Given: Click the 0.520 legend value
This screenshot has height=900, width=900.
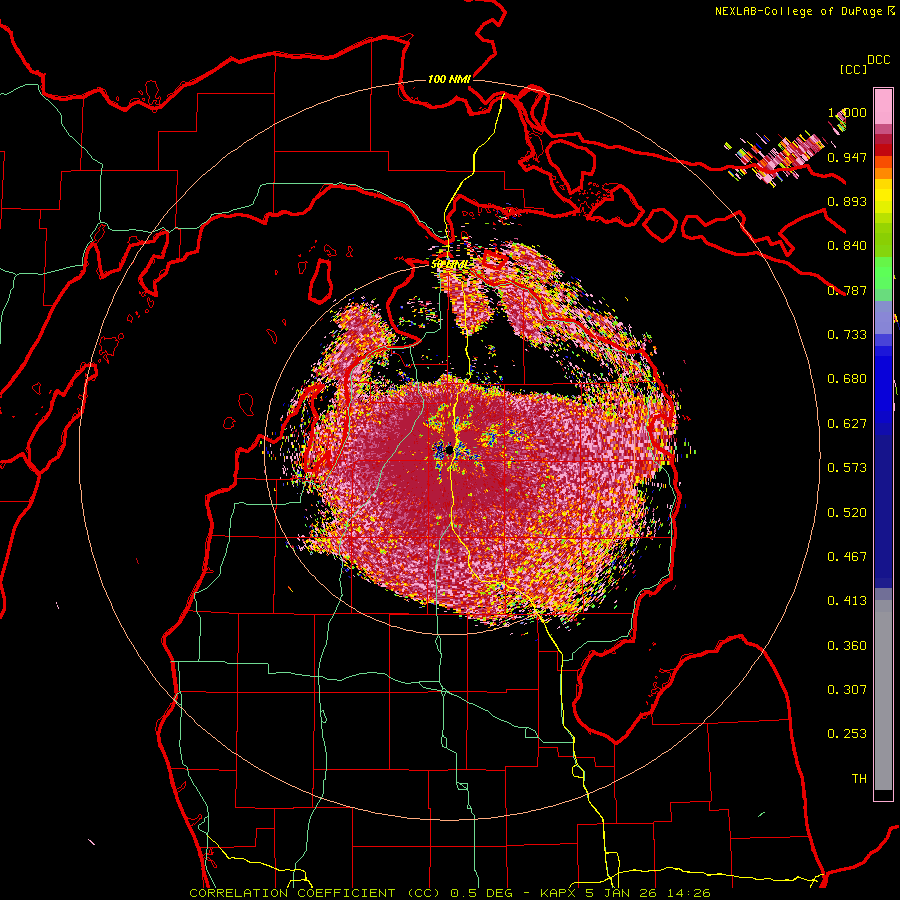Looking at the screenshot, I should (847, 513).
